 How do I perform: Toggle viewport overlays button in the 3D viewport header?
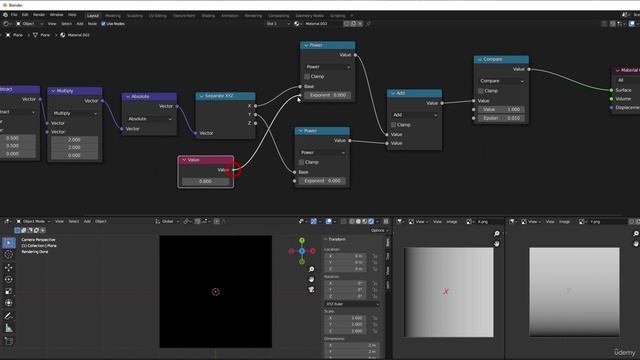tap(329, 221)
